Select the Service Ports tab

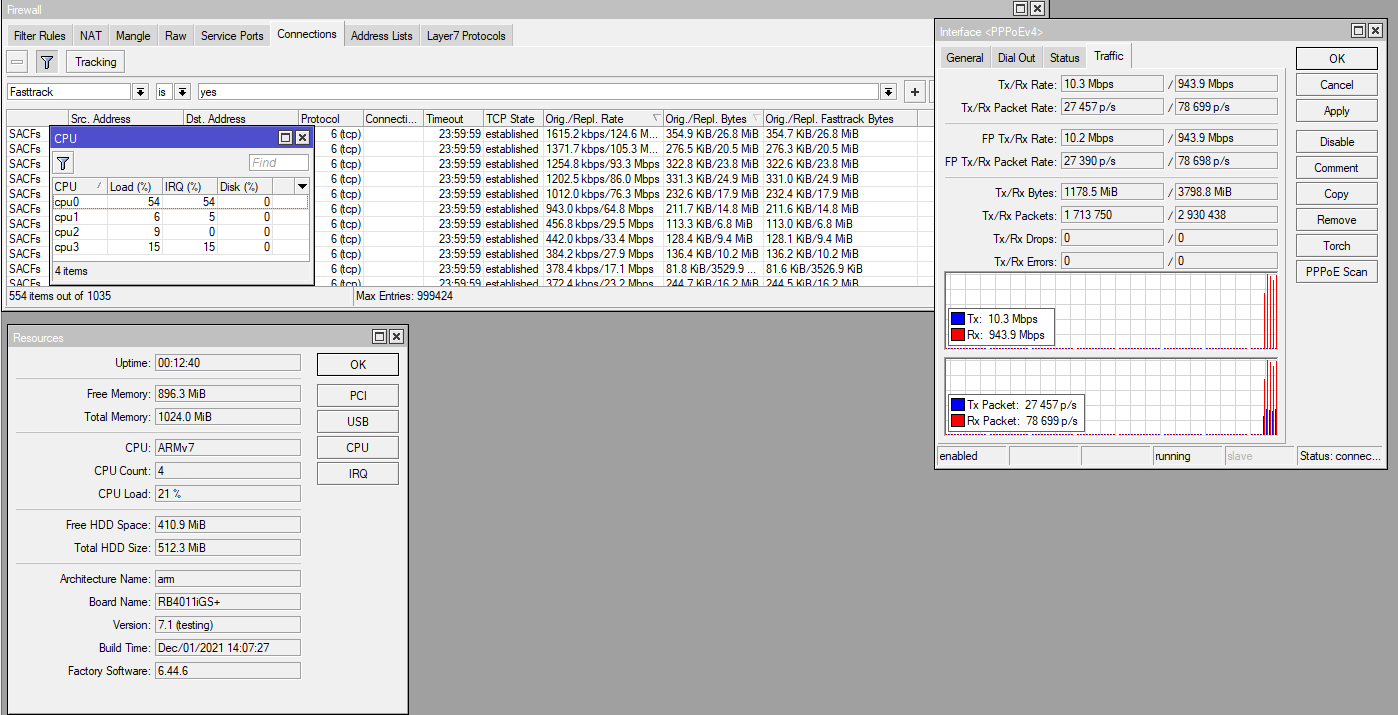click(232, 36)
